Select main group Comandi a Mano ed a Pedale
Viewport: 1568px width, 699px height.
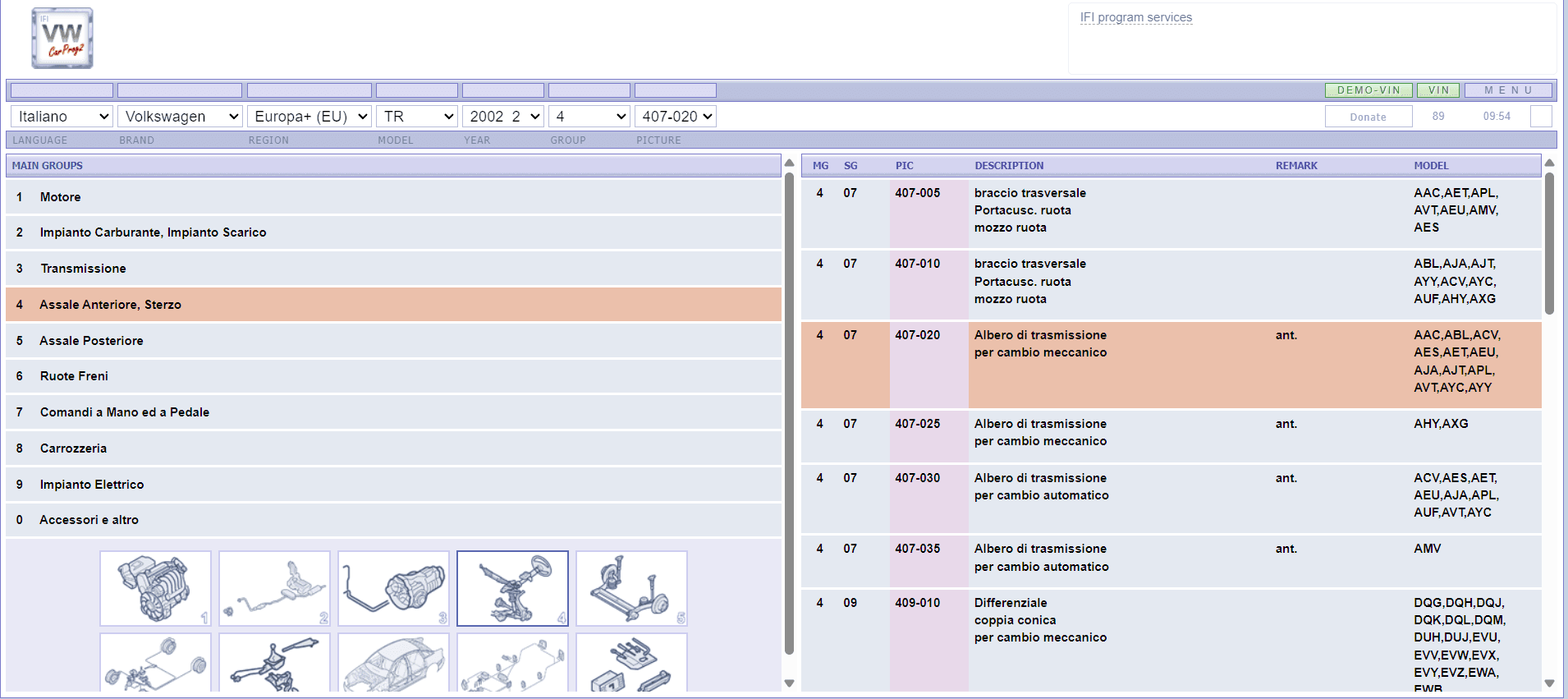pyautogui.click(x=393, y=412)
